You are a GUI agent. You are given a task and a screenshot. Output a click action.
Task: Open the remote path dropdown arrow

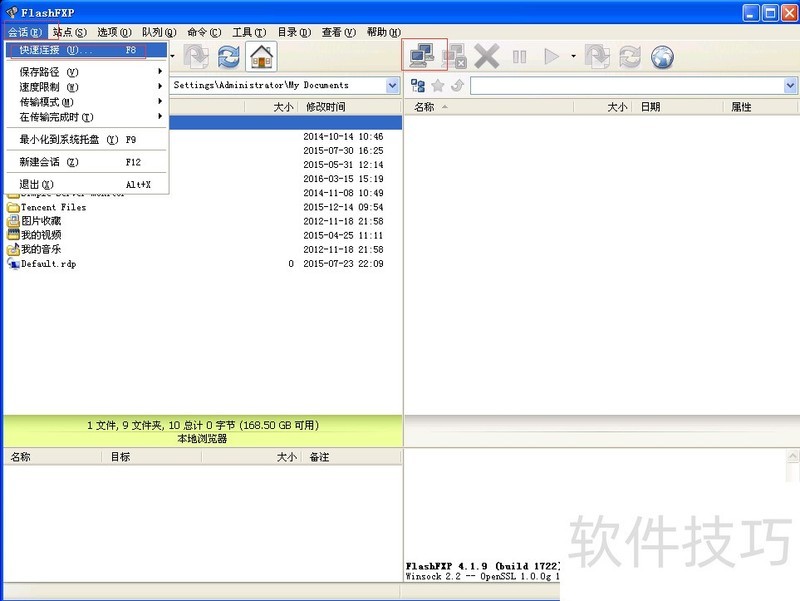click(x=790, y=86)
